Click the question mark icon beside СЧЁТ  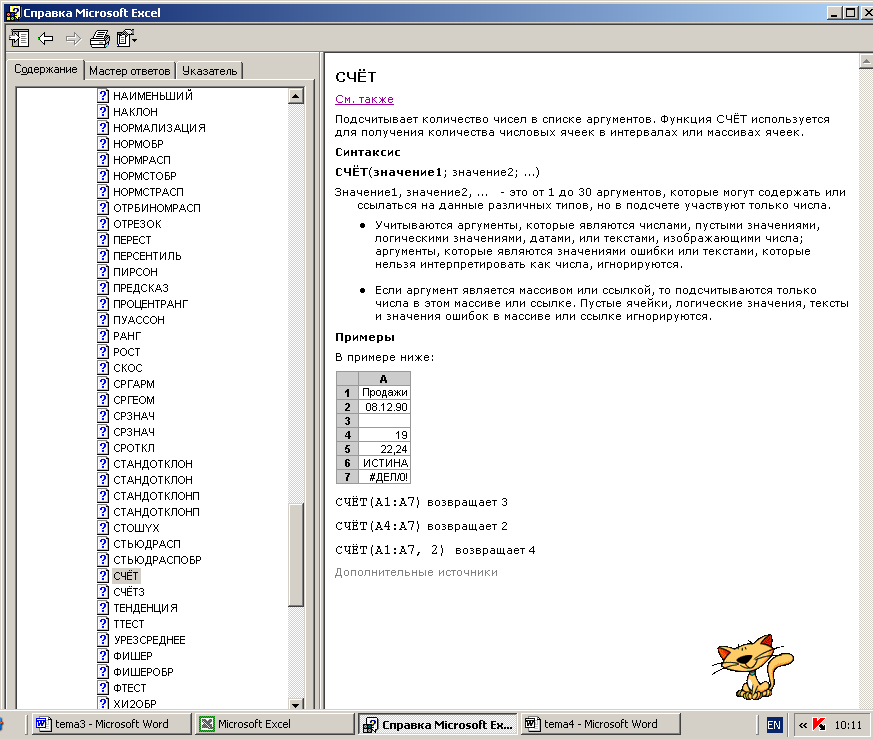pyautogui.click(x=103, y=576)
